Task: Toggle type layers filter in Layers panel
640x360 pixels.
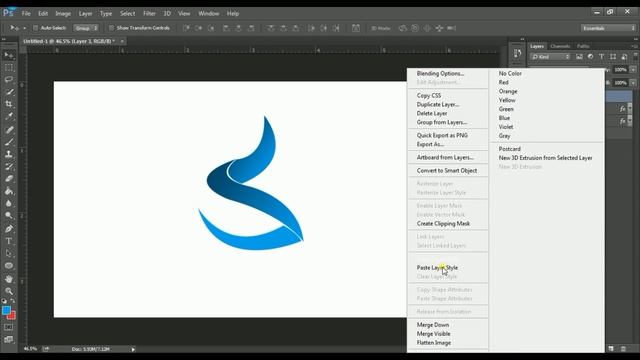Action: (x=601, y=57)
